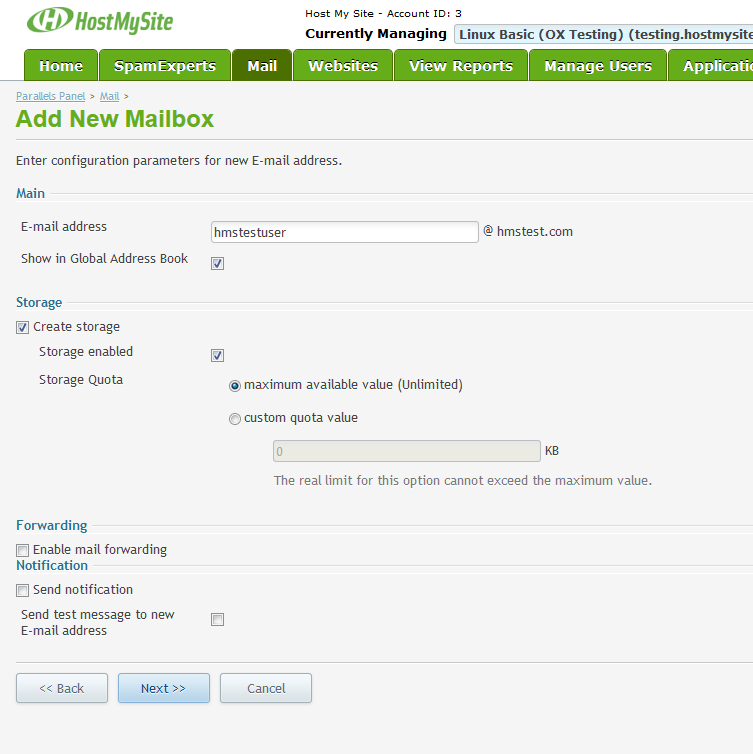Click 'Enter configuration parameters' description text
Image resolution: width=753 pixels, height=754 pixels.
[x=179, y=161]
